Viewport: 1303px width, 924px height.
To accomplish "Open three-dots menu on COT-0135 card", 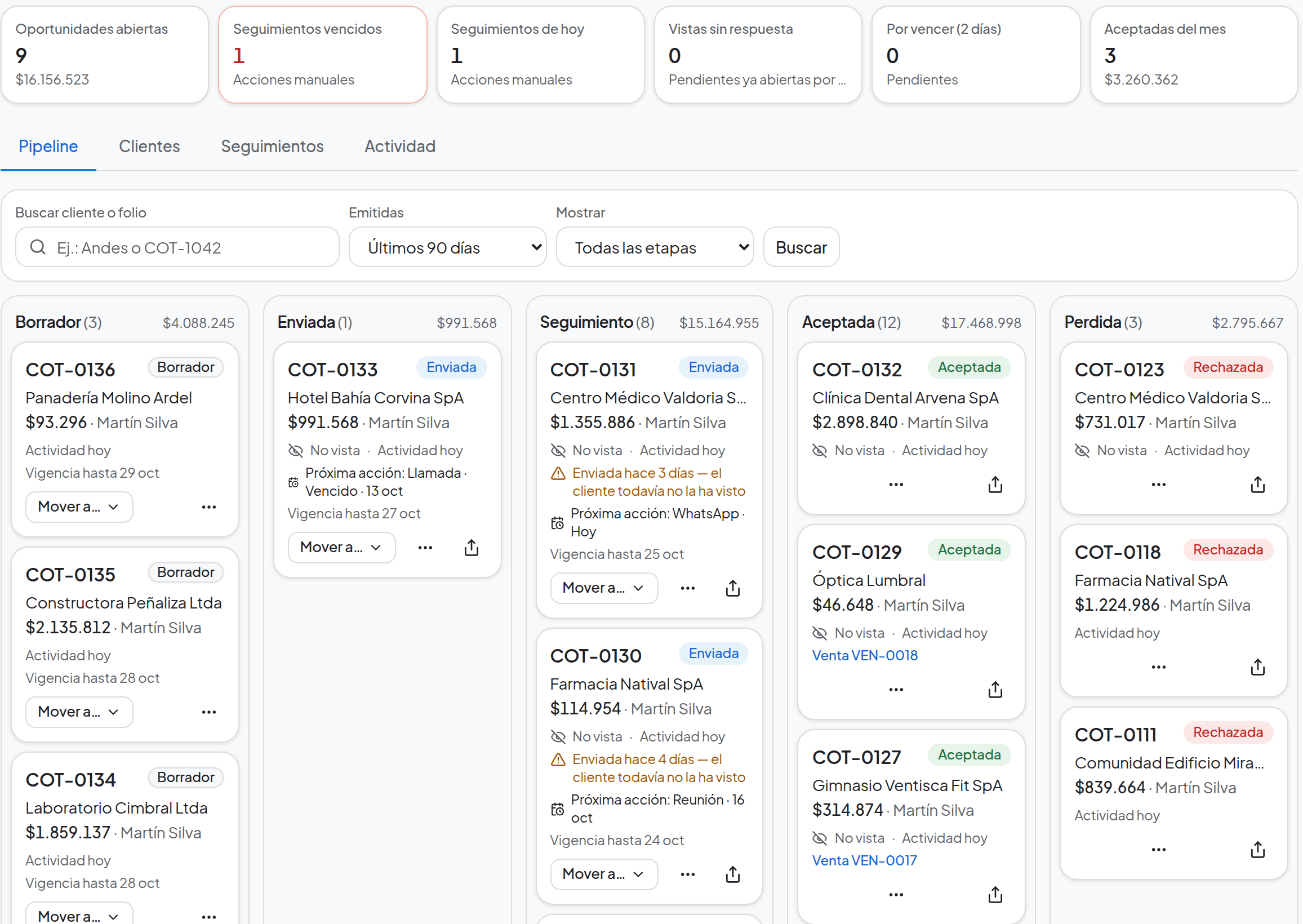I will tap(209, 712).
